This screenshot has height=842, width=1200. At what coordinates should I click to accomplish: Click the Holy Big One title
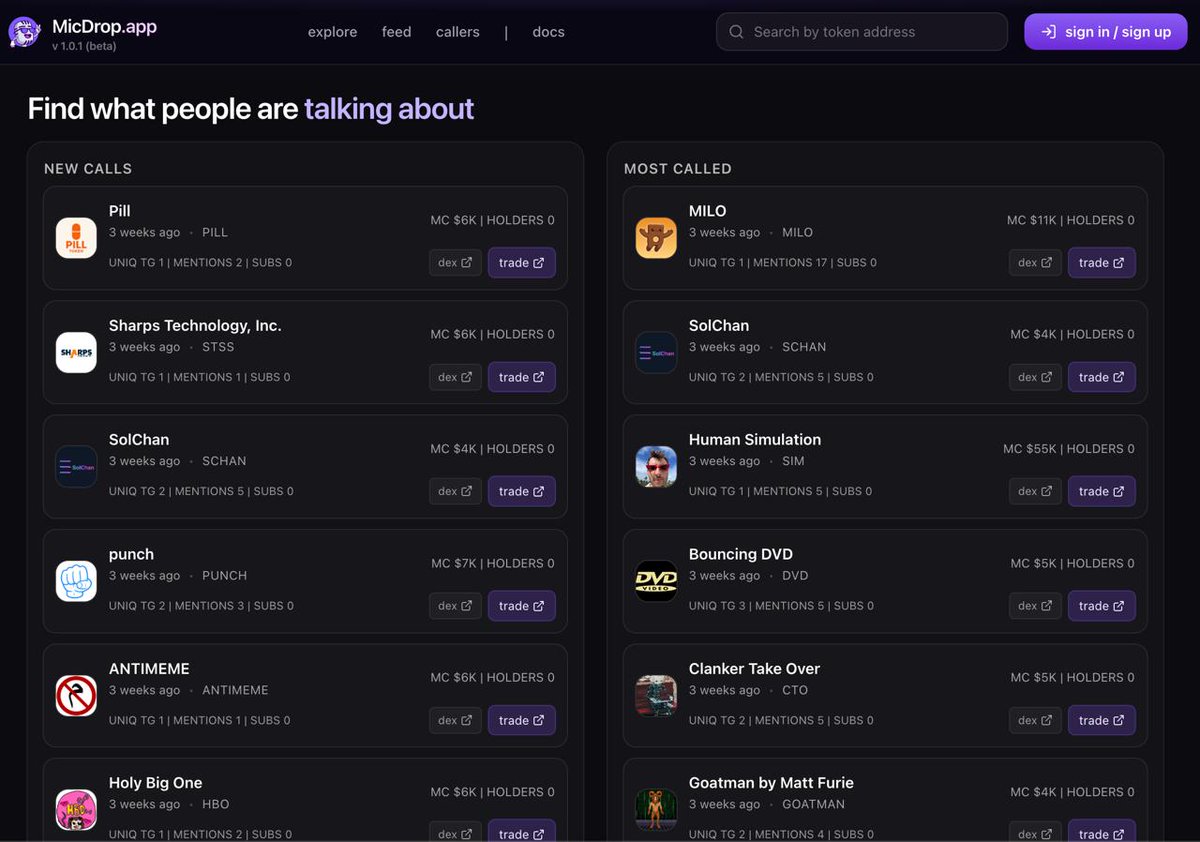[x=156, y=783]
